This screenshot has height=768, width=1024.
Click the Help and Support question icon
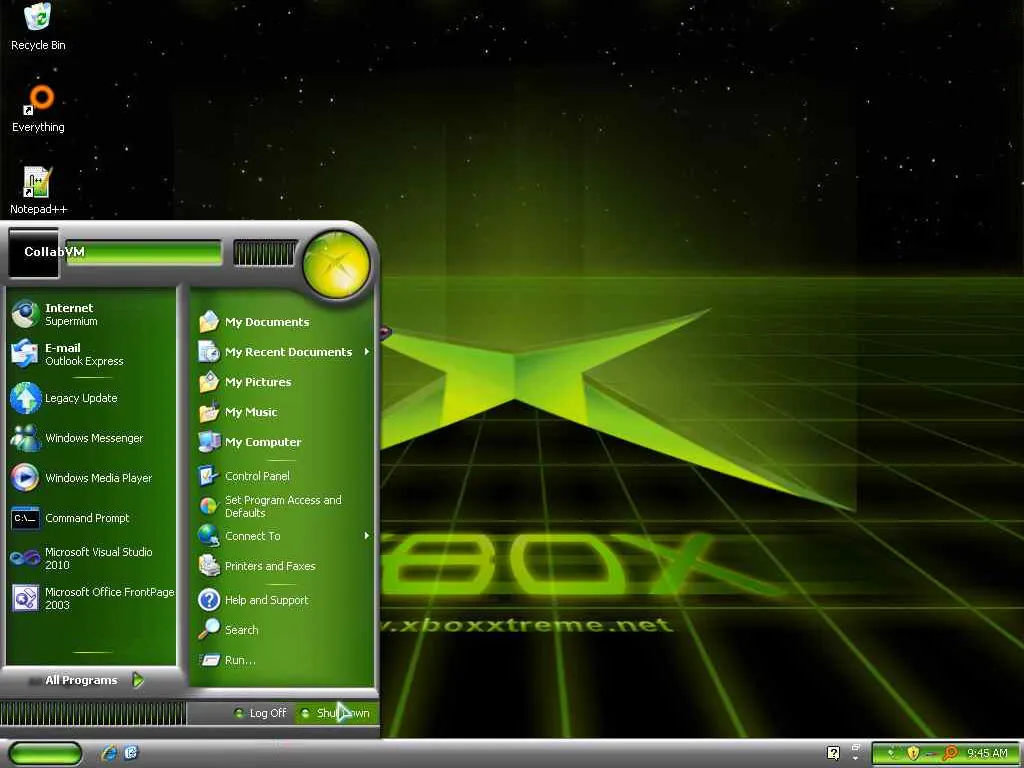tap(209, 600)
